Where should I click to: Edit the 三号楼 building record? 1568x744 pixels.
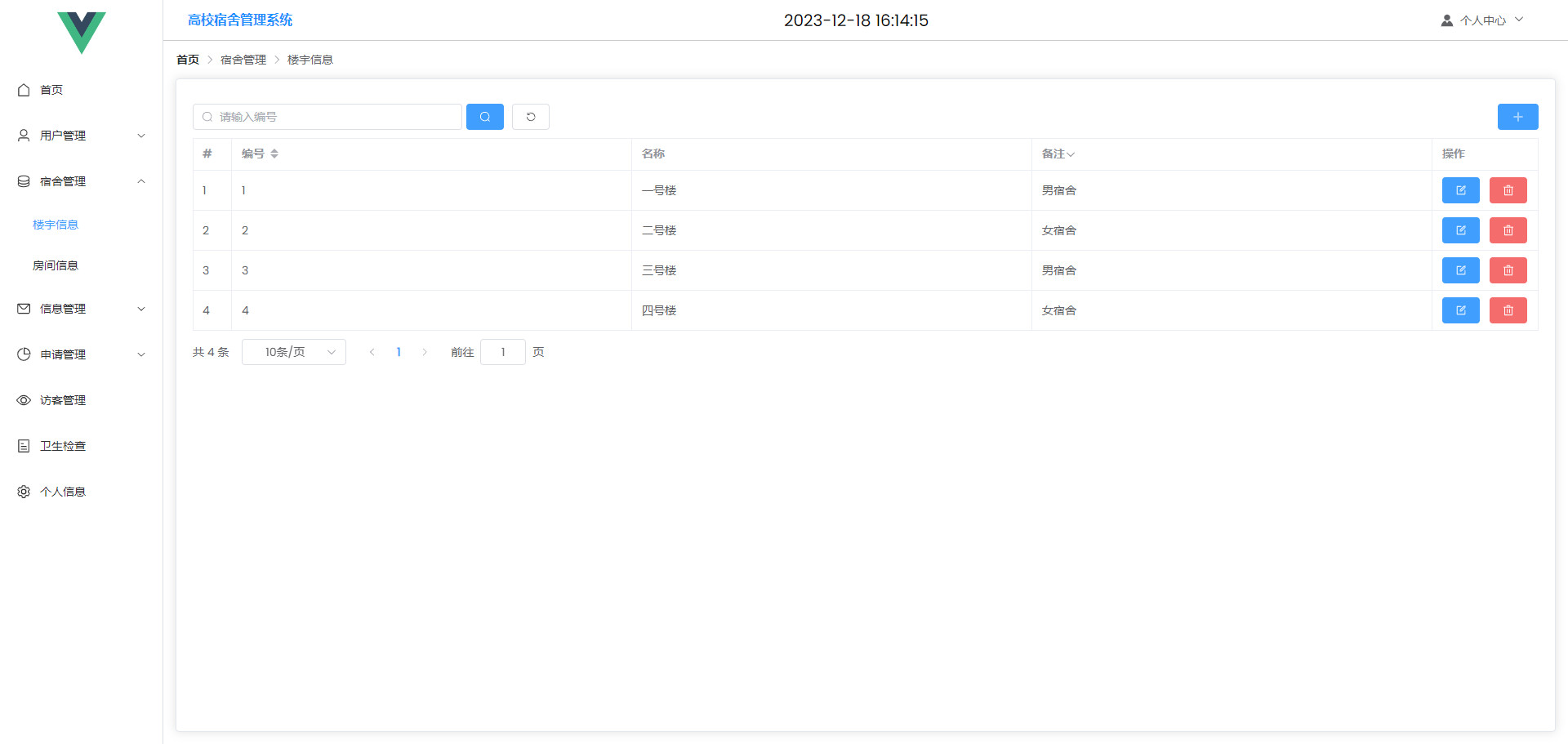click(x=1460, y=270)
